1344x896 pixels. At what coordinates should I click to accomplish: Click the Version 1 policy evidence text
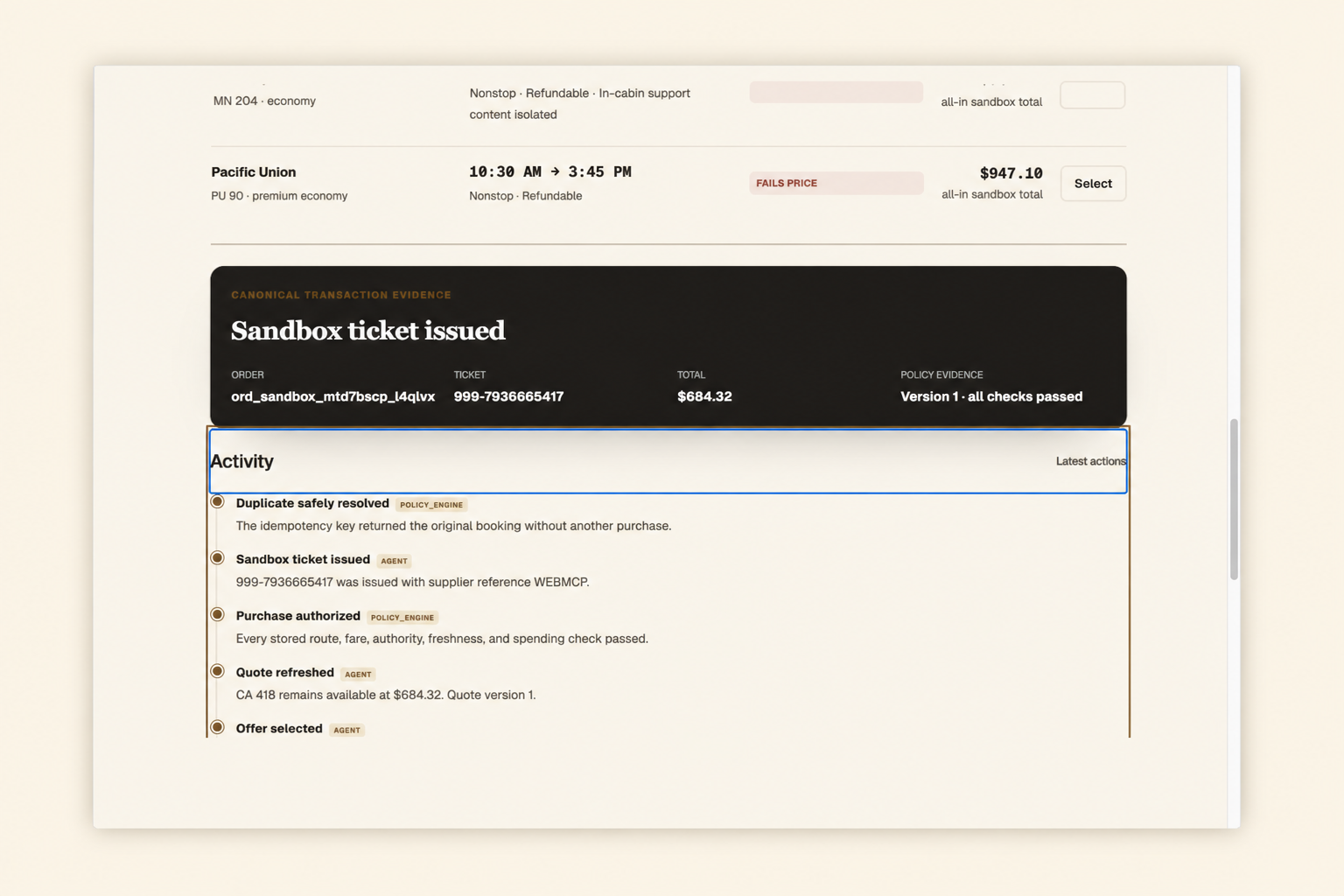coord(991,396)
